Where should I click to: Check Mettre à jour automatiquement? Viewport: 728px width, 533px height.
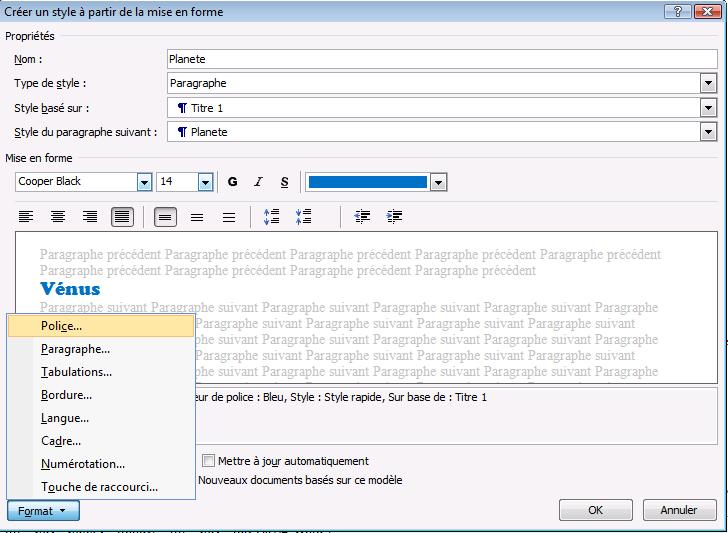point(208,461)
